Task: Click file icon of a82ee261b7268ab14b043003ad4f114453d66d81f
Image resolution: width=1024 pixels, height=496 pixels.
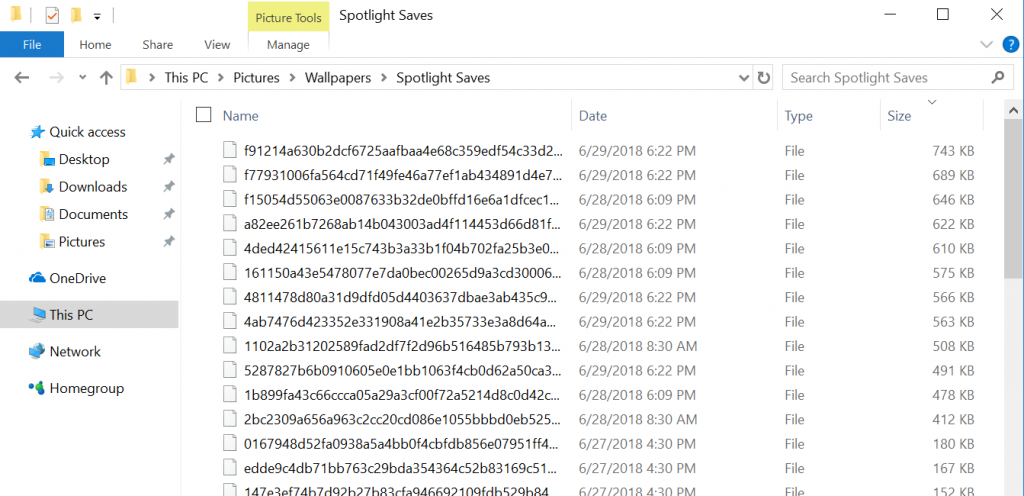Action: [x=229, y=224]
